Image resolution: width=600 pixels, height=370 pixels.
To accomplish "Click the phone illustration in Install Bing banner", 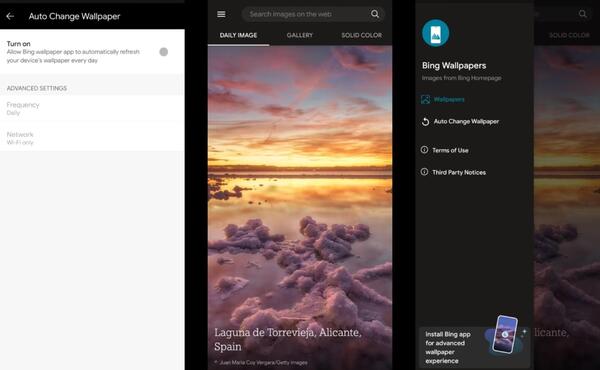I will click(505, 334).
